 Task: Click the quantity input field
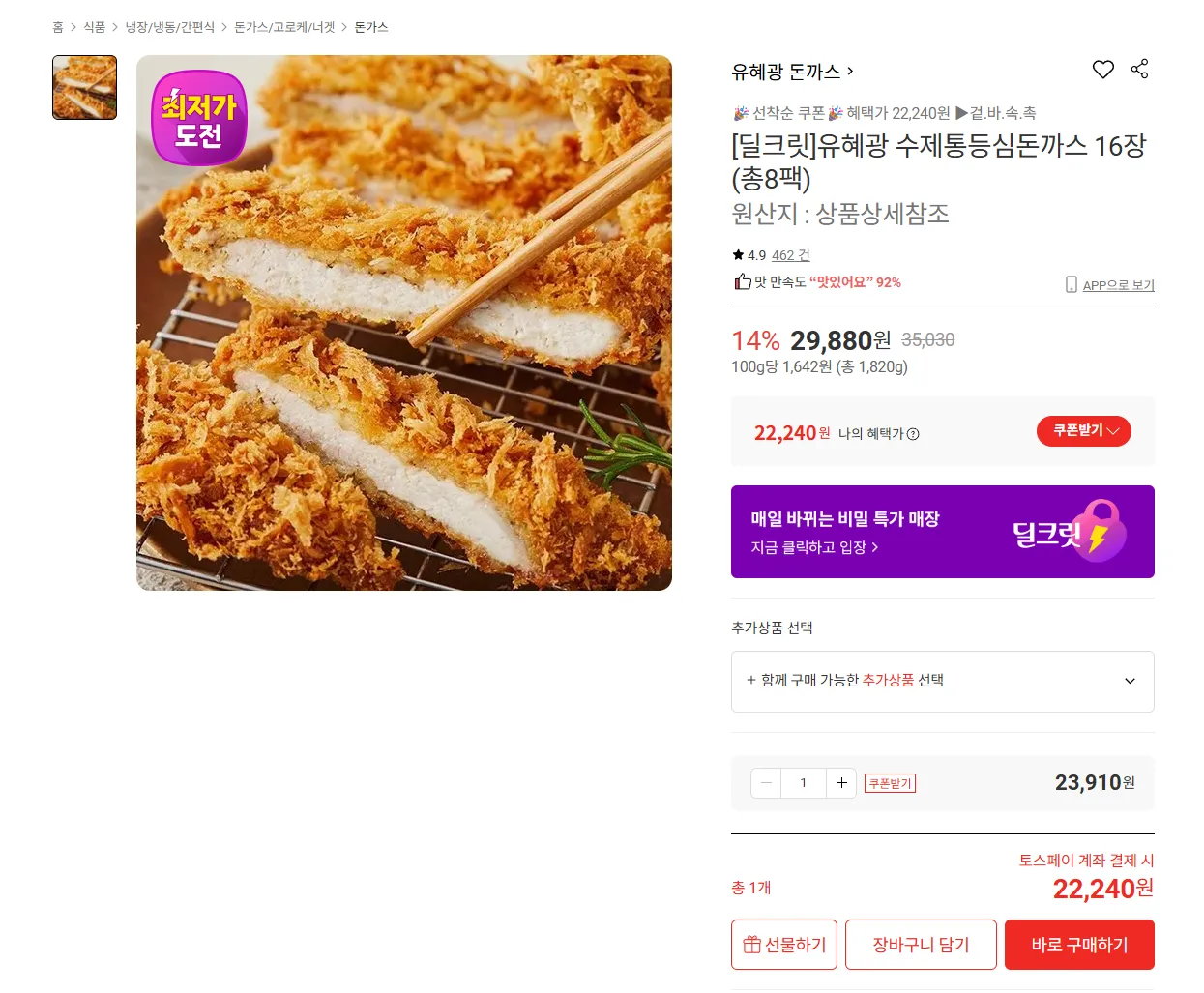point(804,783)
